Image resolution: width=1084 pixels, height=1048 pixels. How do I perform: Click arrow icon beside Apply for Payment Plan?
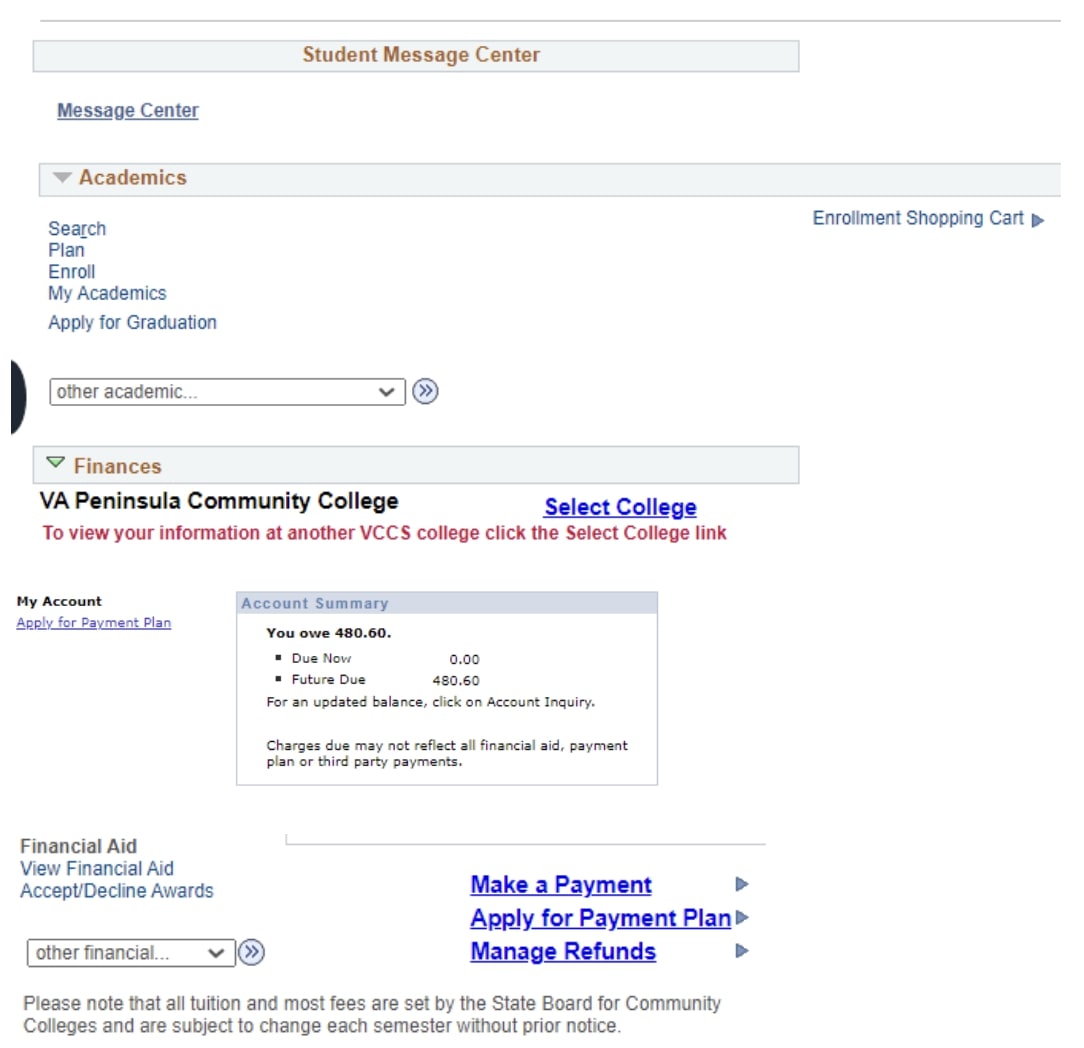742,917
